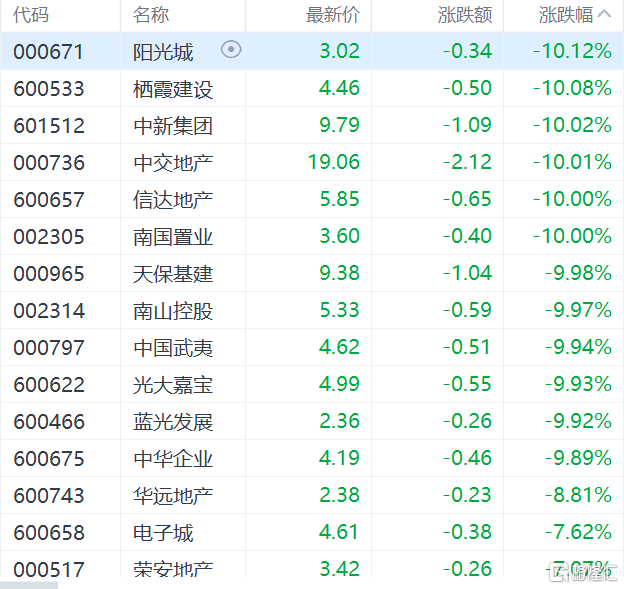The height and width of the screenshot is (589, 624).
Task: Open stock name 中新集团
Action: click(x=173, y=126)
